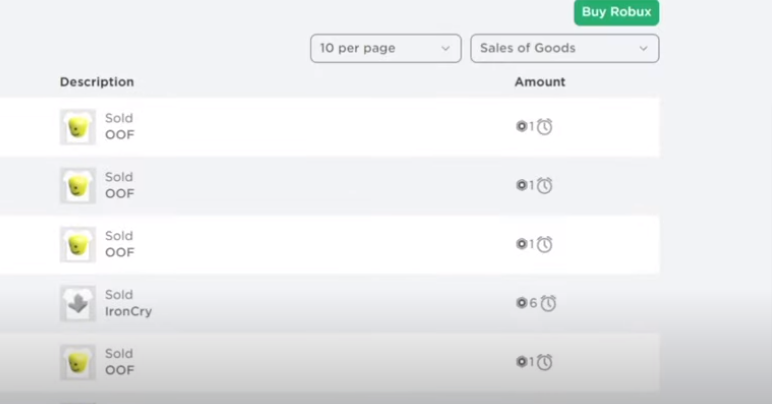Click the Buy Robux button
Viewport: 772px width, 404px height.
pyautogui.click(x=616, y=12)
